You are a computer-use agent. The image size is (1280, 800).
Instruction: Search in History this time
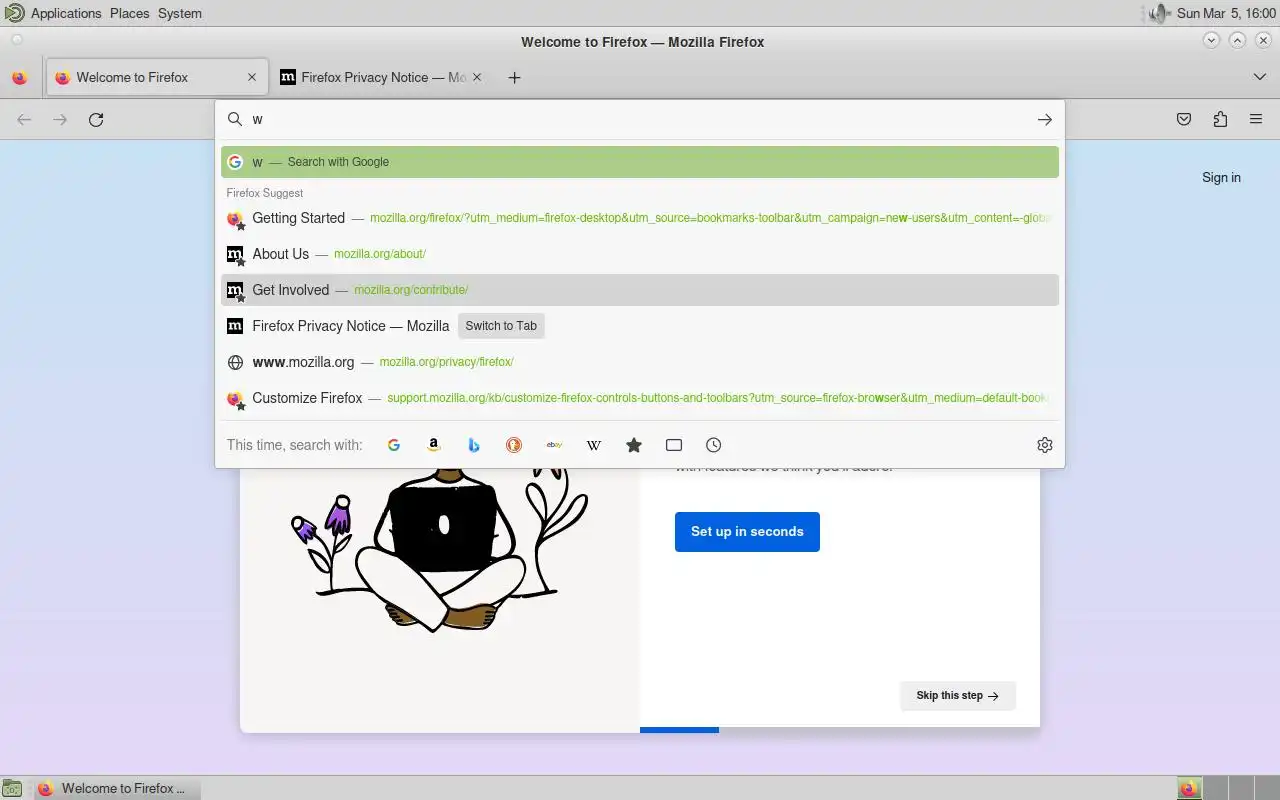click(x=714, y=445)
